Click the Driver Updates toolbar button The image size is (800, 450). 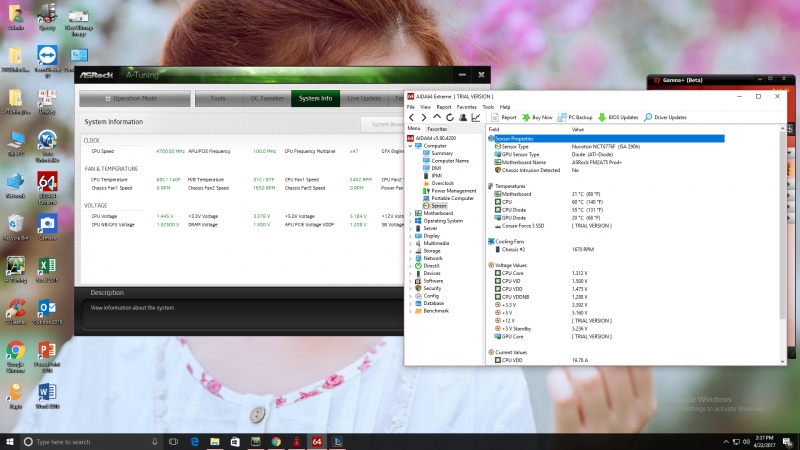tap(665, 117)
